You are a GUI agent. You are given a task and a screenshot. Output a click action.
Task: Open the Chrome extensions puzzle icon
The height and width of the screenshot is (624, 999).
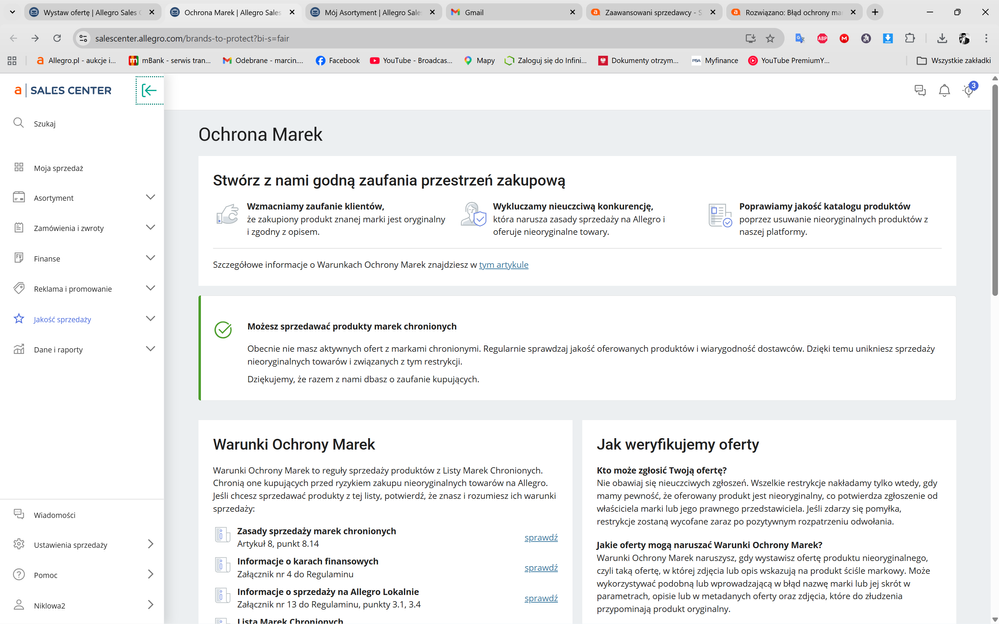(x=910, y=38)
